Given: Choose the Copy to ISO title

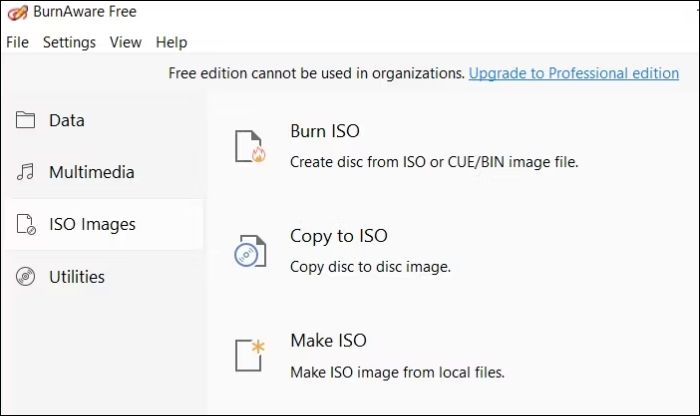Looking at the screenshot, I should pyautogui.click(x=338, y=236).
